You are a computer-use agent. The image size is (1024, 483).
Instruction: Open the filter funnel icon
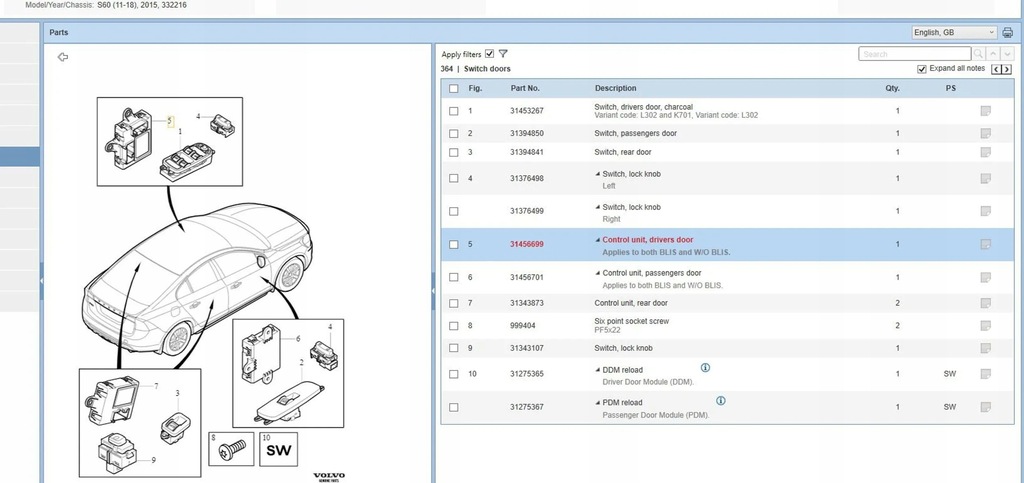[503, 54]
